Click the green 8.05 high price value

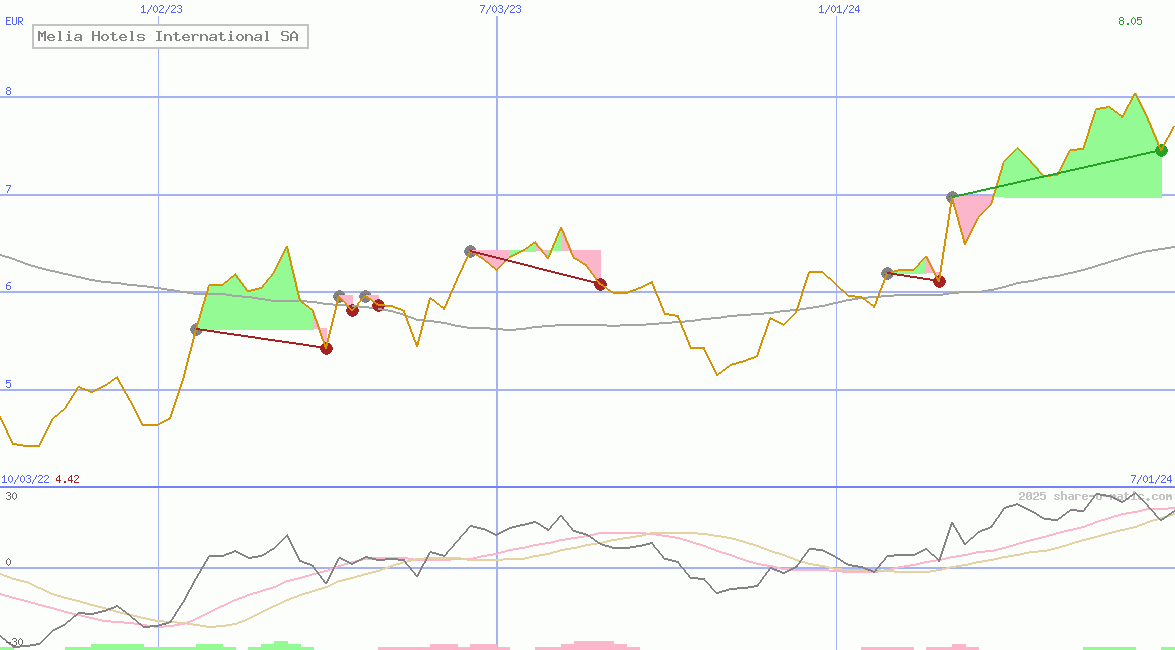click(1130, 21)
